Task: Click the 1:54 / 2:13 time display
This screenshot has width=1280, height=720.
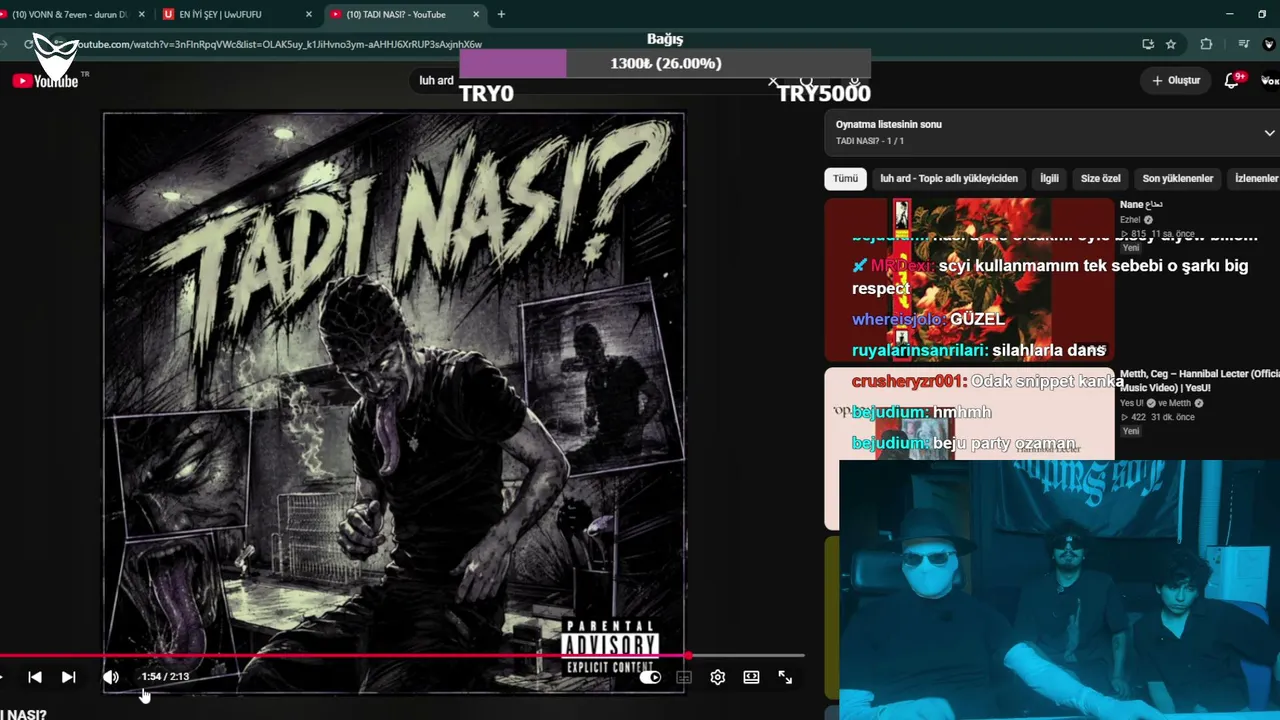Action: click(165, 677)
